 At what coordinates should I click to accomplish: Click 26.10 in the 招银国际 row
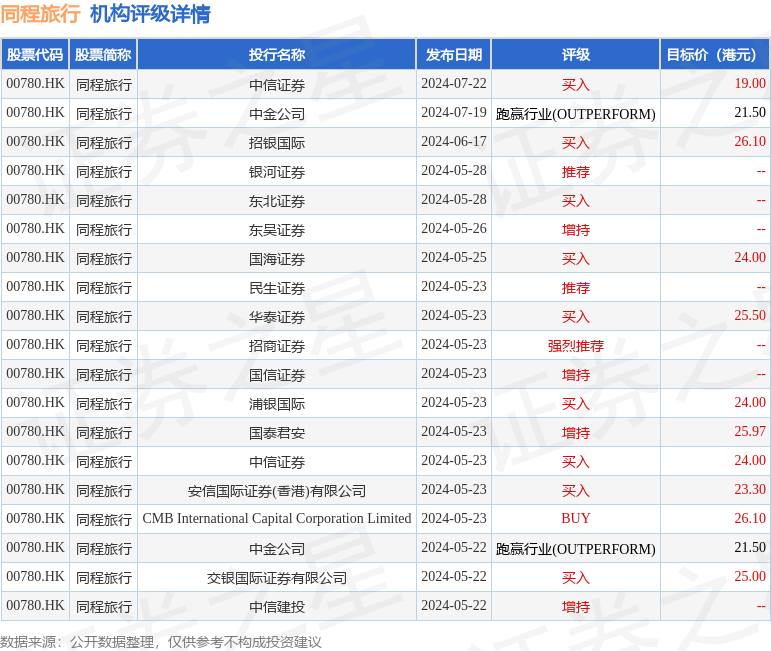(750, 141)
